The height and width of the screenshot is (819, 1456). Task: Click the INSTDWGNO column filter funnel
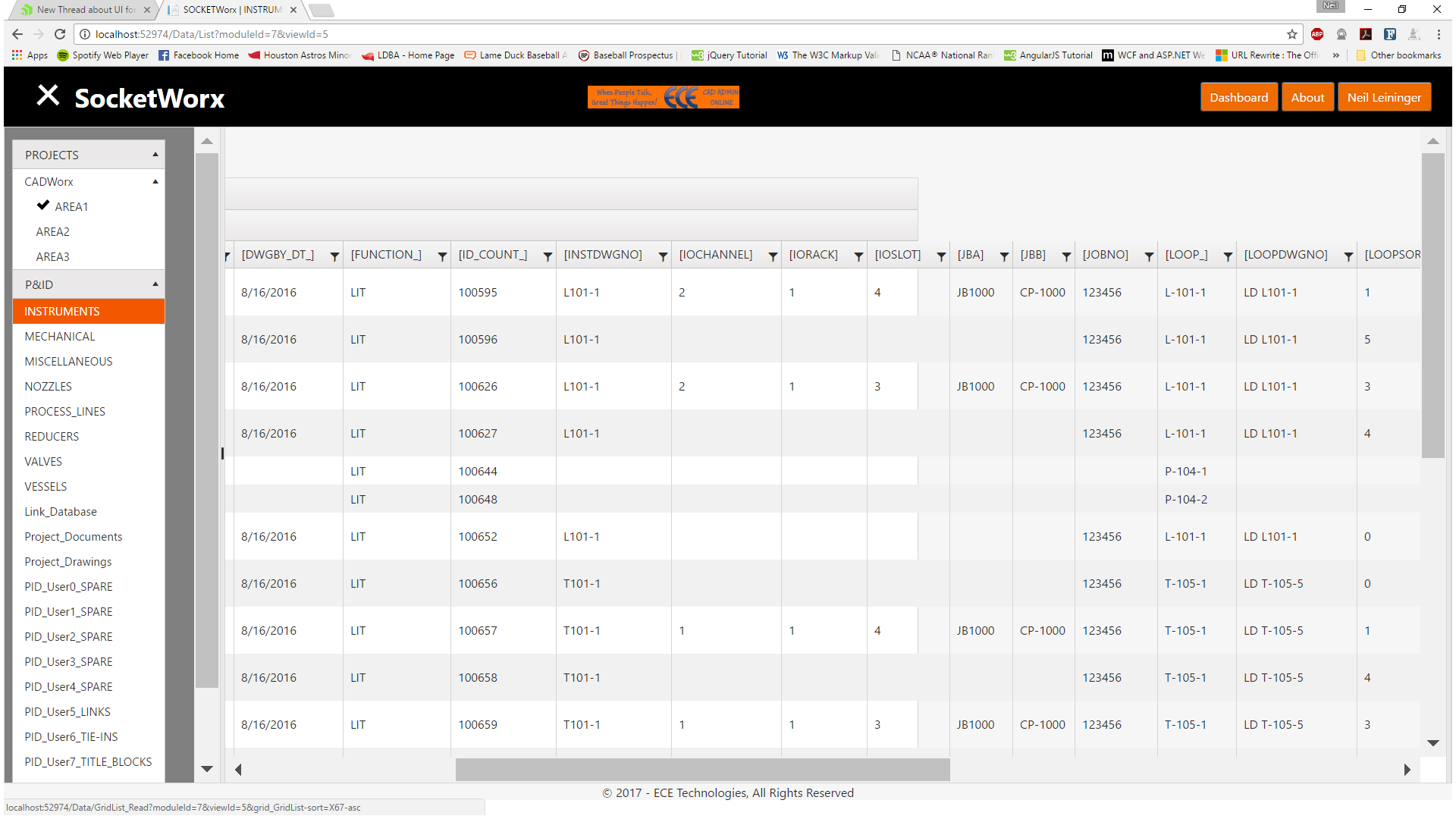click(x=663, y=257)
